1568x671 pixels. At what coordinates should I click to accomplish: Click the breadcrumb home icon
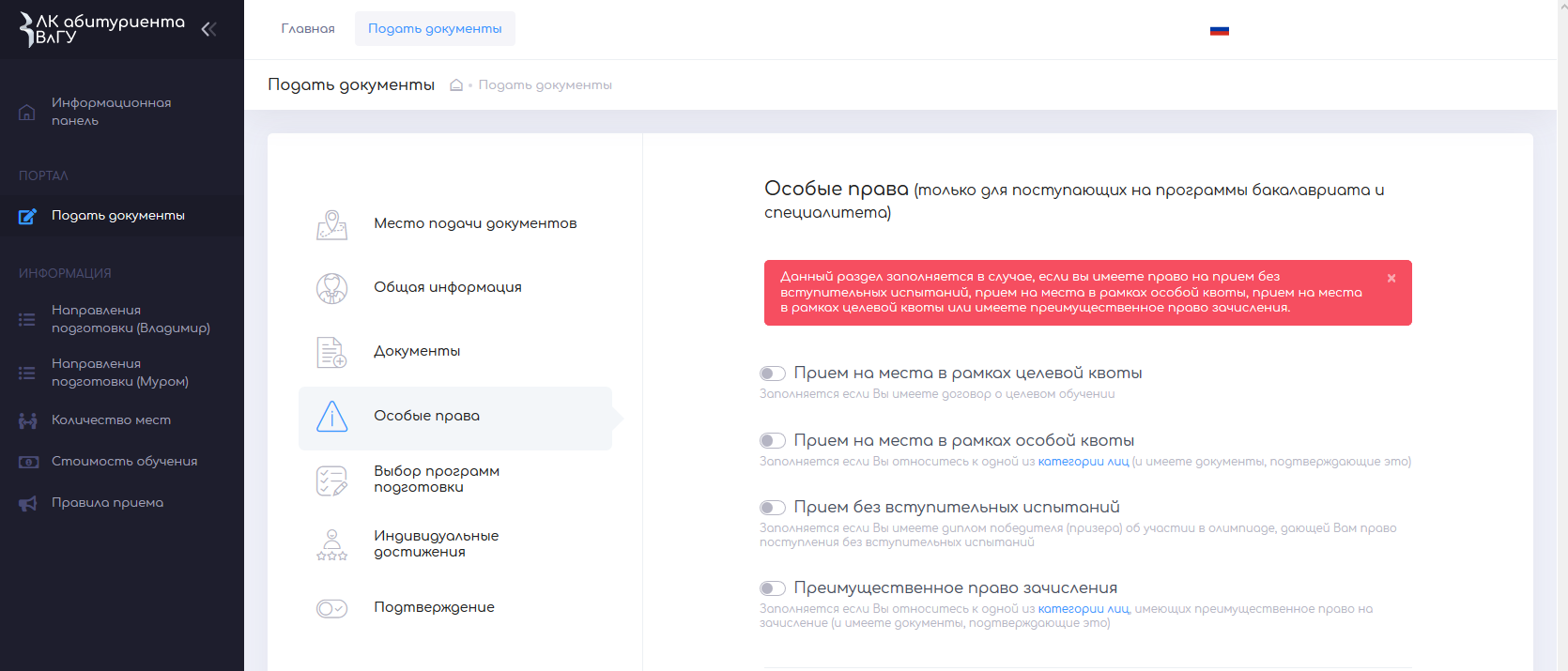tap(456, 84)
